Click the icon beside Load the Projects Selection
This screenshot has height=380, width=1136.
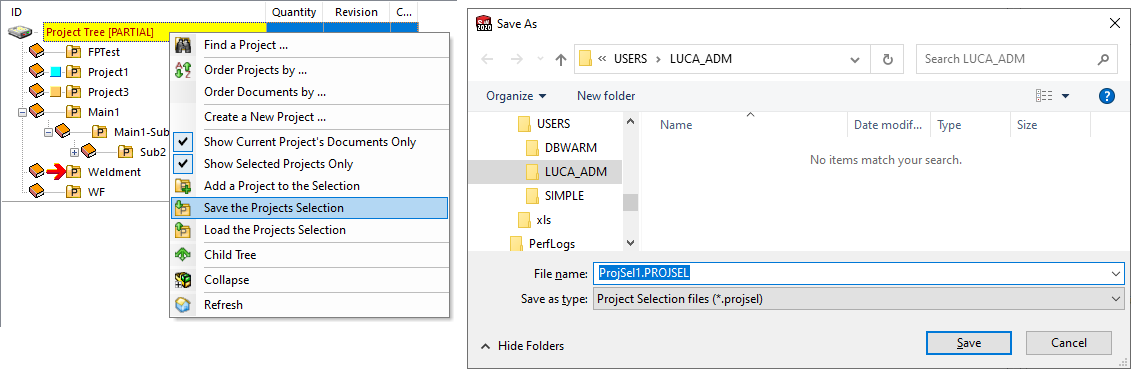point(183,230)
